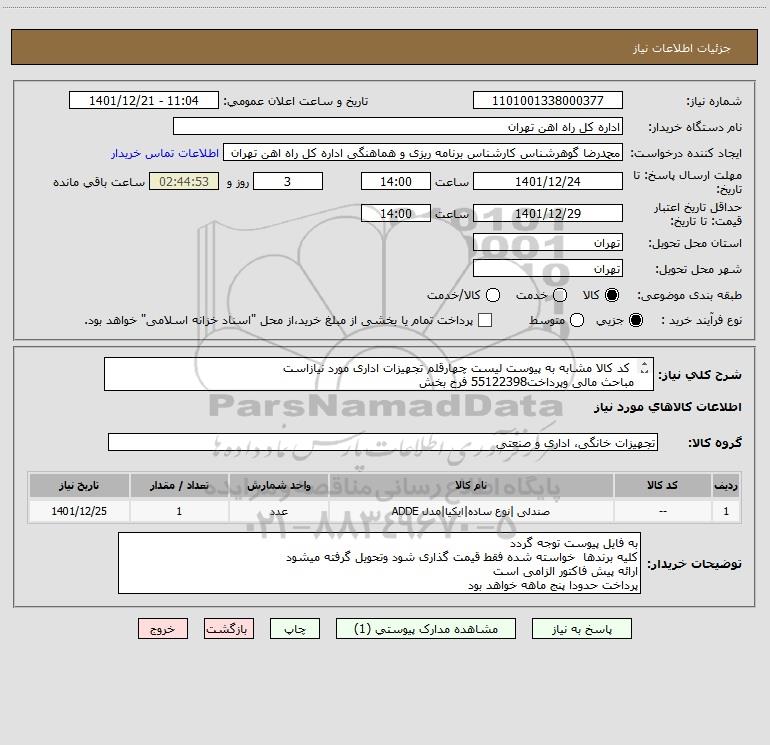Screen dimensions: 770x745
Task: Click the 1401/12/29 price validity date field
Action: [548, 213]
